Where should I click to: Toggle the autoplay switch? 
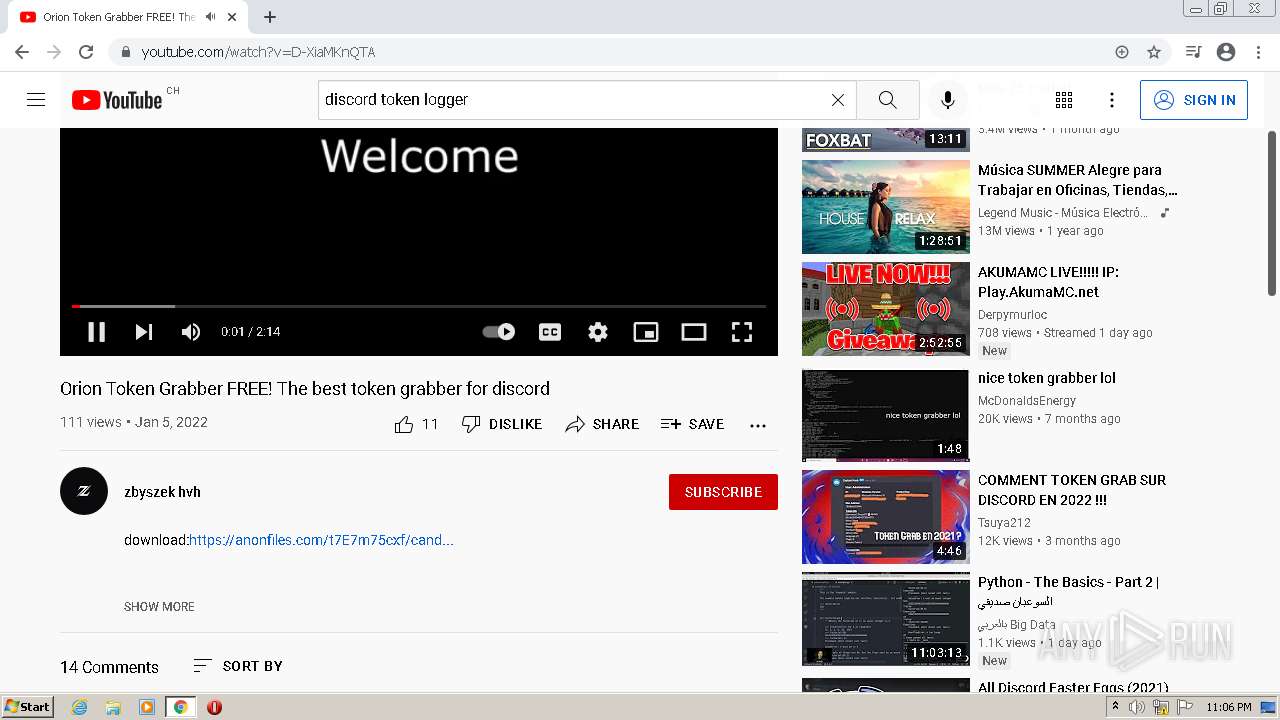[499, 332]
